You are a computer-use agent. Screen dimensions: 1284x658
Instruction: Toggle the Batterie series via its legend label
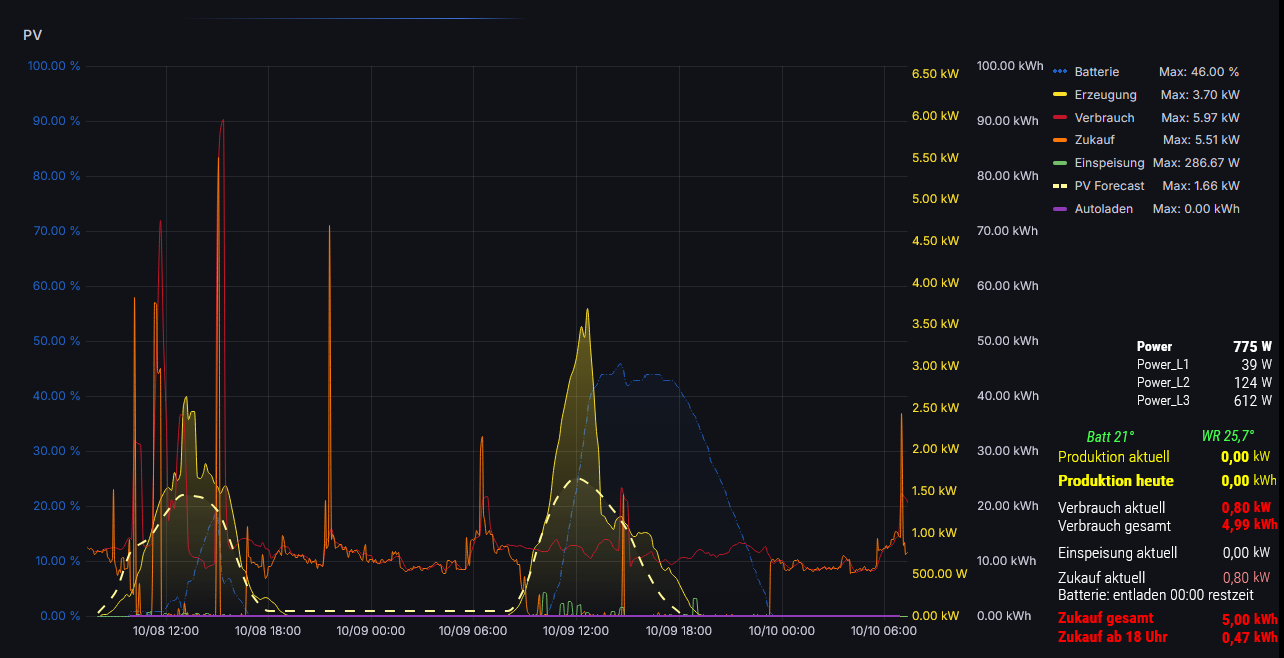[x=1096, y=72]
